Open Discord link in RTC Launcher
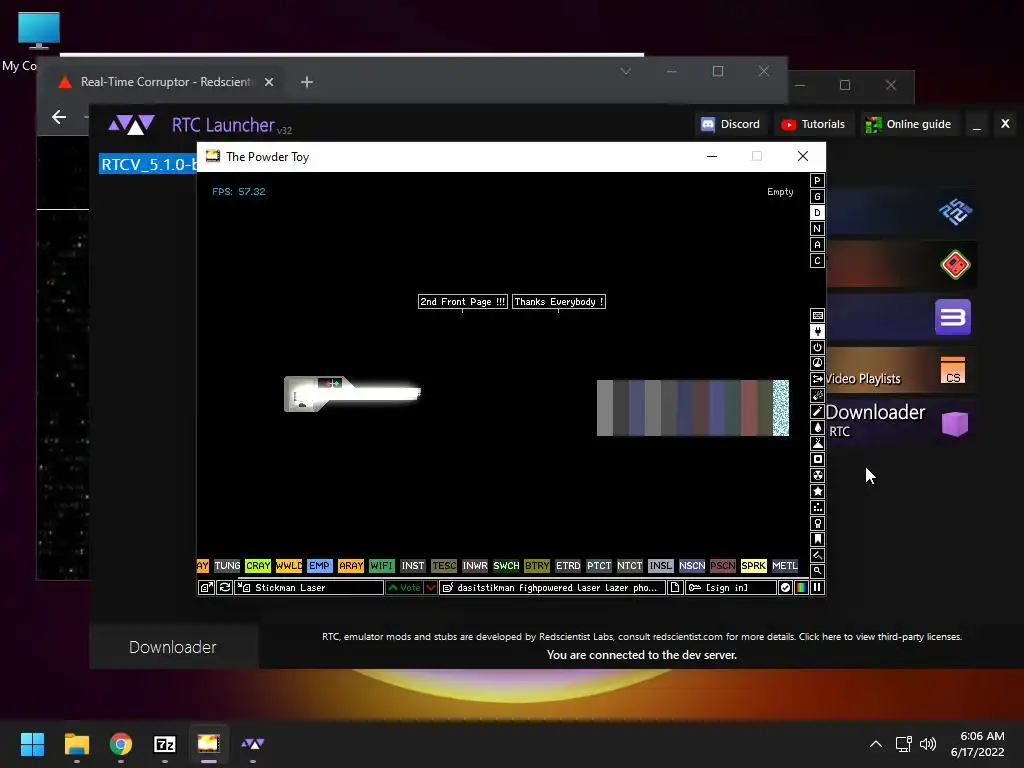1024x768 pixels. tap(730, 124)
